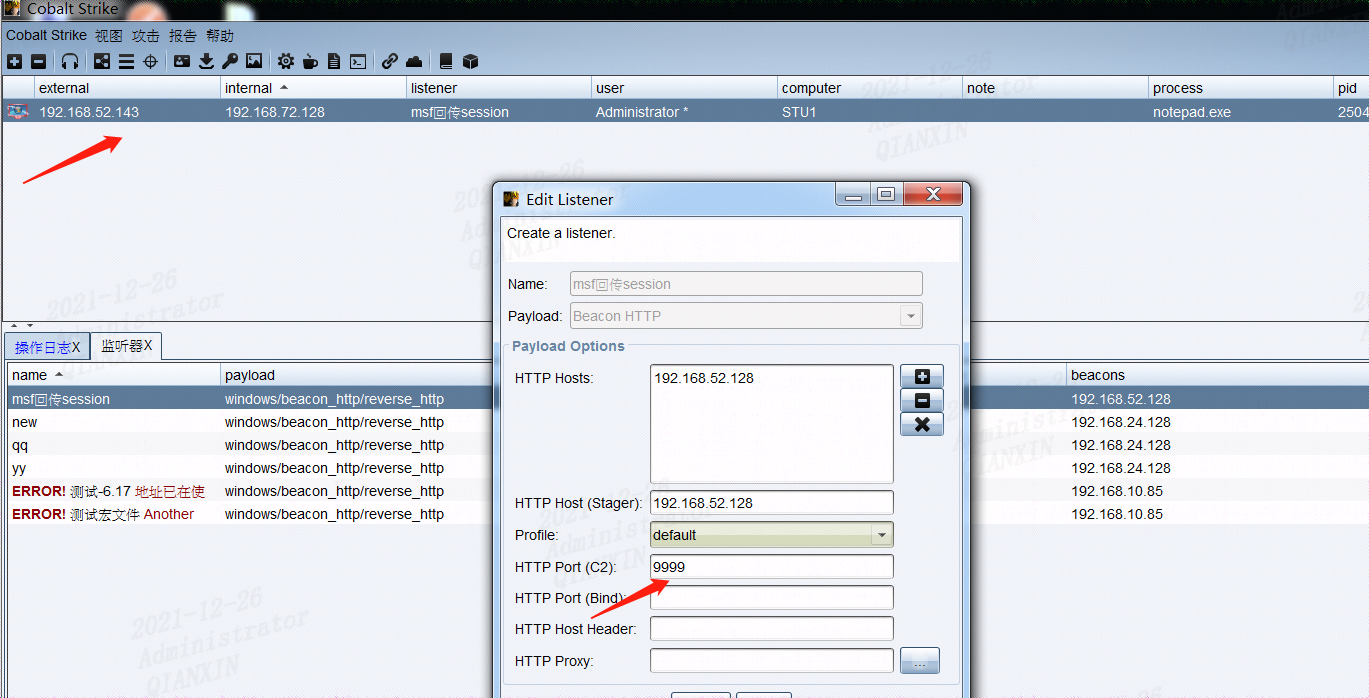Expand pane with down arrow on splitter
The height and width of the screenshot is (698, 1369).
click(x=30, y=325)
